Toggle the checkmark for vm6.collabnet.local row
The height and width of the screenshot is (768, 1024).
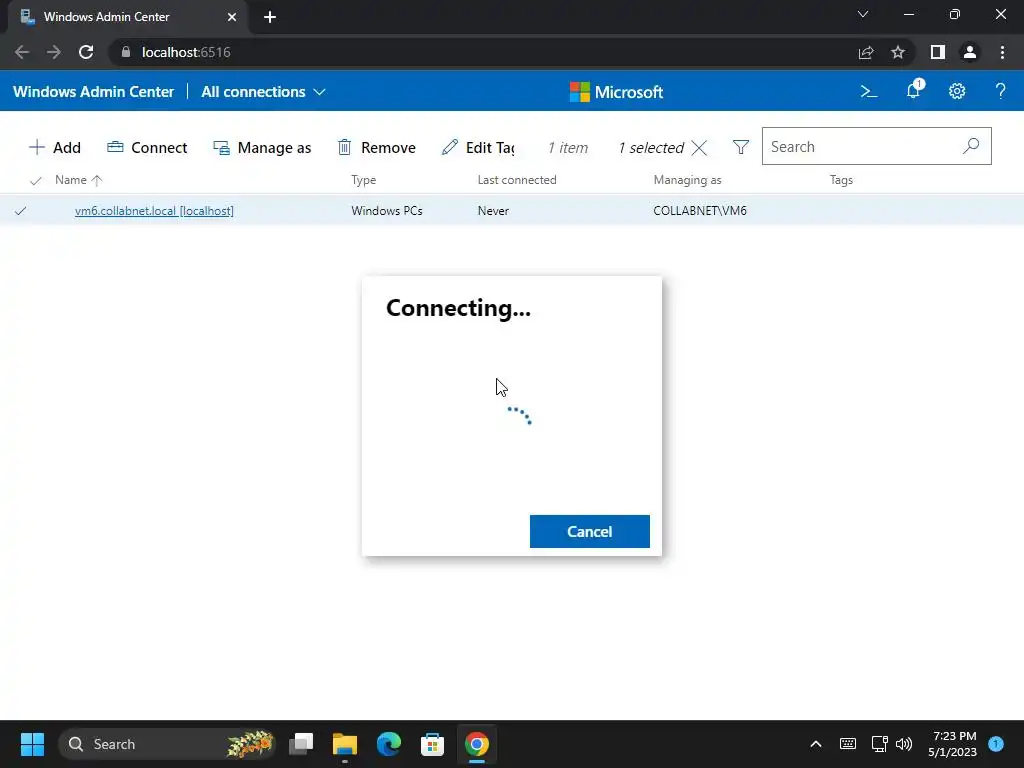[20, 211]
